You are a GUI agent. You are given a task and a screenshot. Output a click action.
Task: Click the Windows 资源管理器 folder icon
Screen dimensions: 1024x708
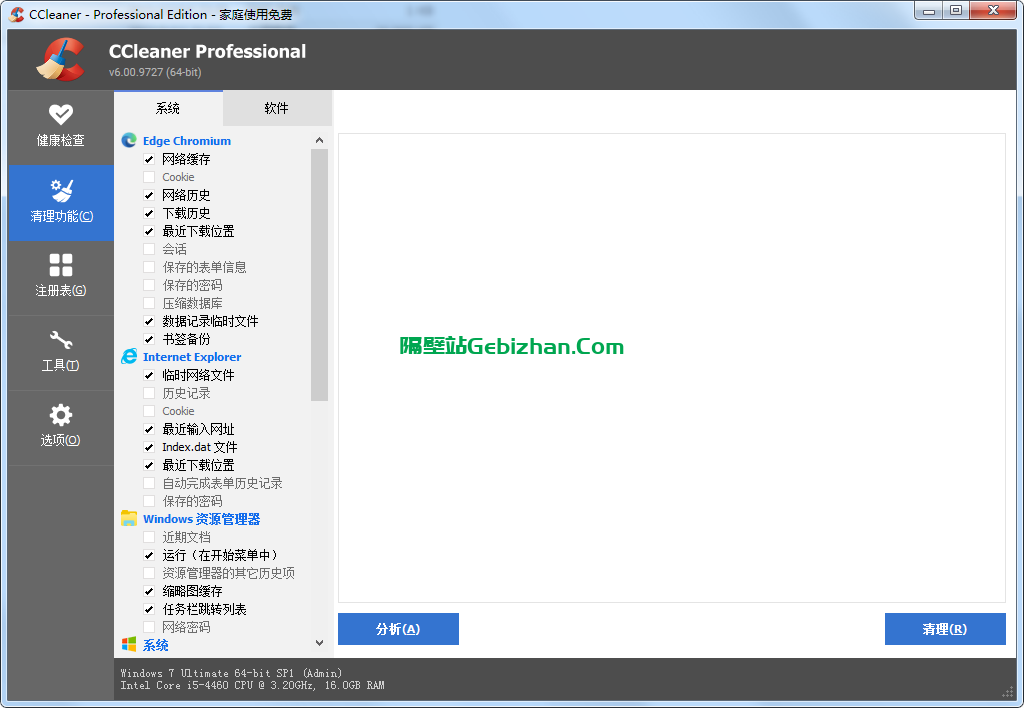[x=129, y=519]
